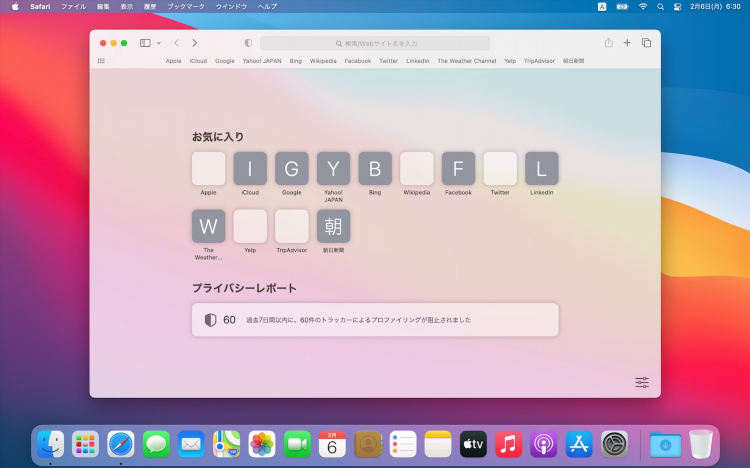Click the search or website address field
The height and width of the screenshot is (468, 750).
point(375,43)
